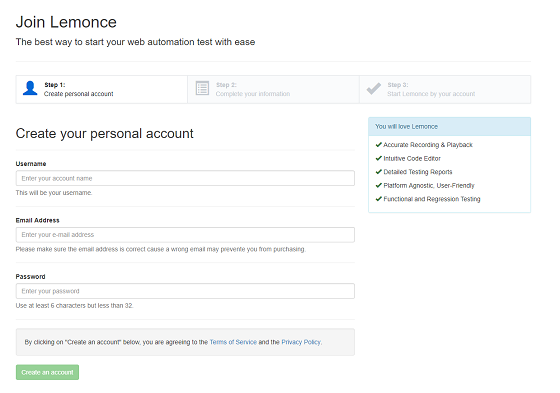Open the Privacy Policy link
This screenshot has width=560, height=393.
pos(301,342)
